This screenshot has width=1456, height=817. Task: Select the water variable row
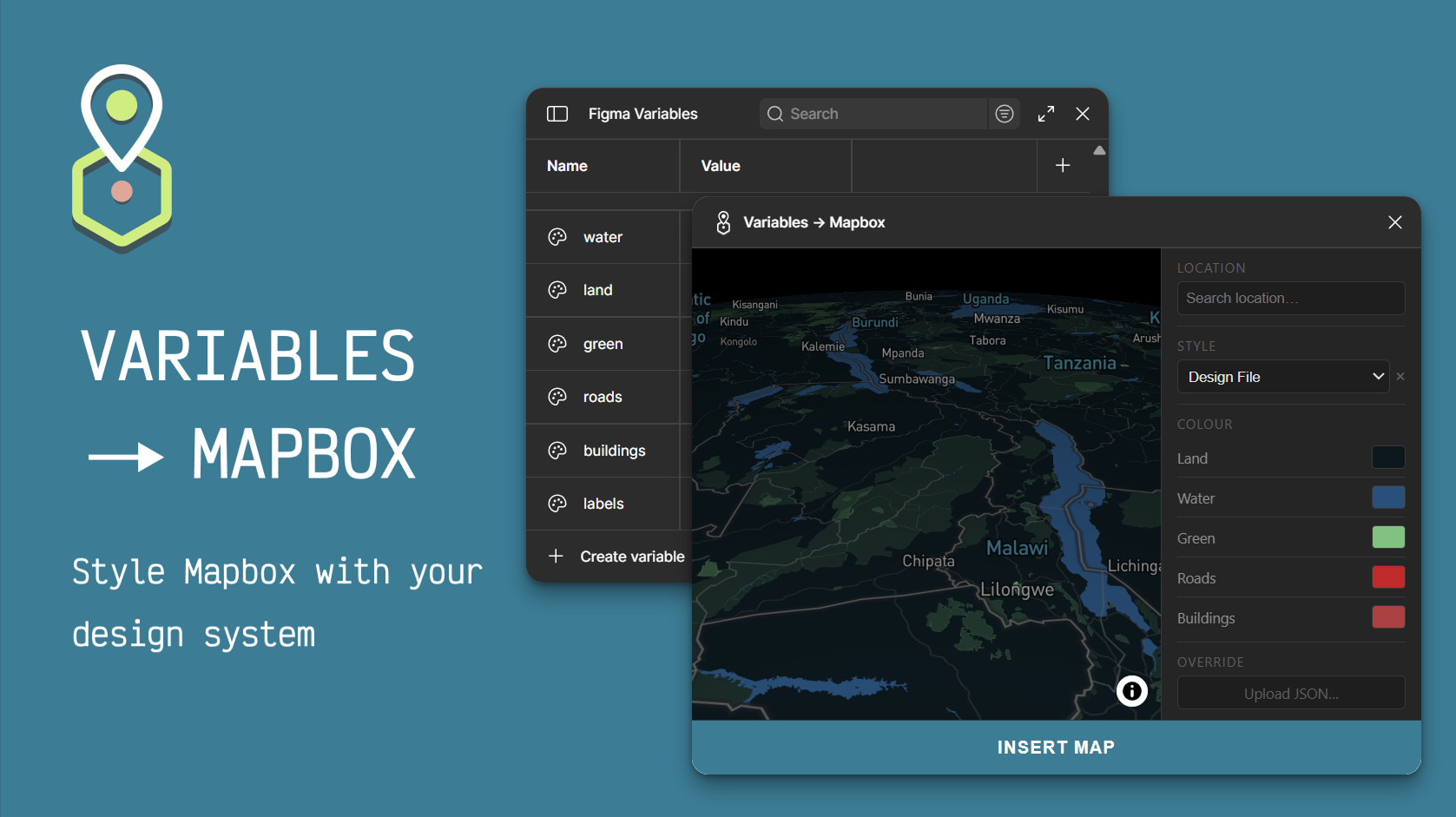[x=609, y=237]
